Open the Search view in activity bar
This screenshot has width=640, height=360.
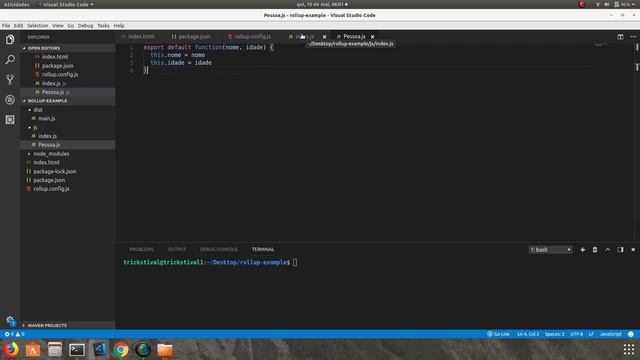[10, 60]
